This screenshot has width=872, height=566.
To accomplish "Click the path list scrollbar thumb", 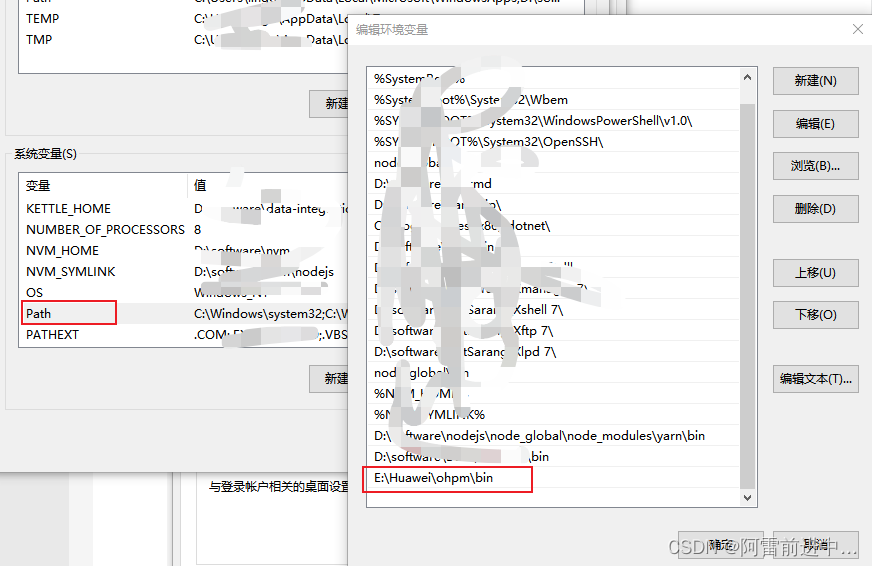I will (747, 295).
